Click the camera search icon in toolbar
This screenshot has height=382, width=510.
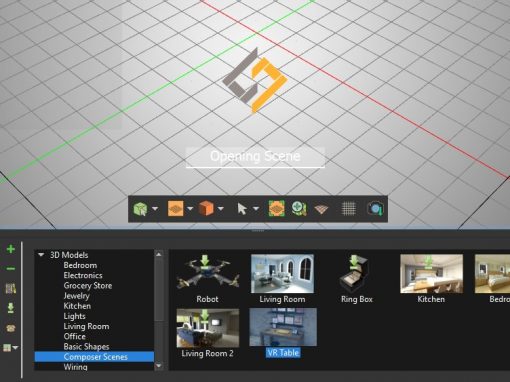[376, 209]
